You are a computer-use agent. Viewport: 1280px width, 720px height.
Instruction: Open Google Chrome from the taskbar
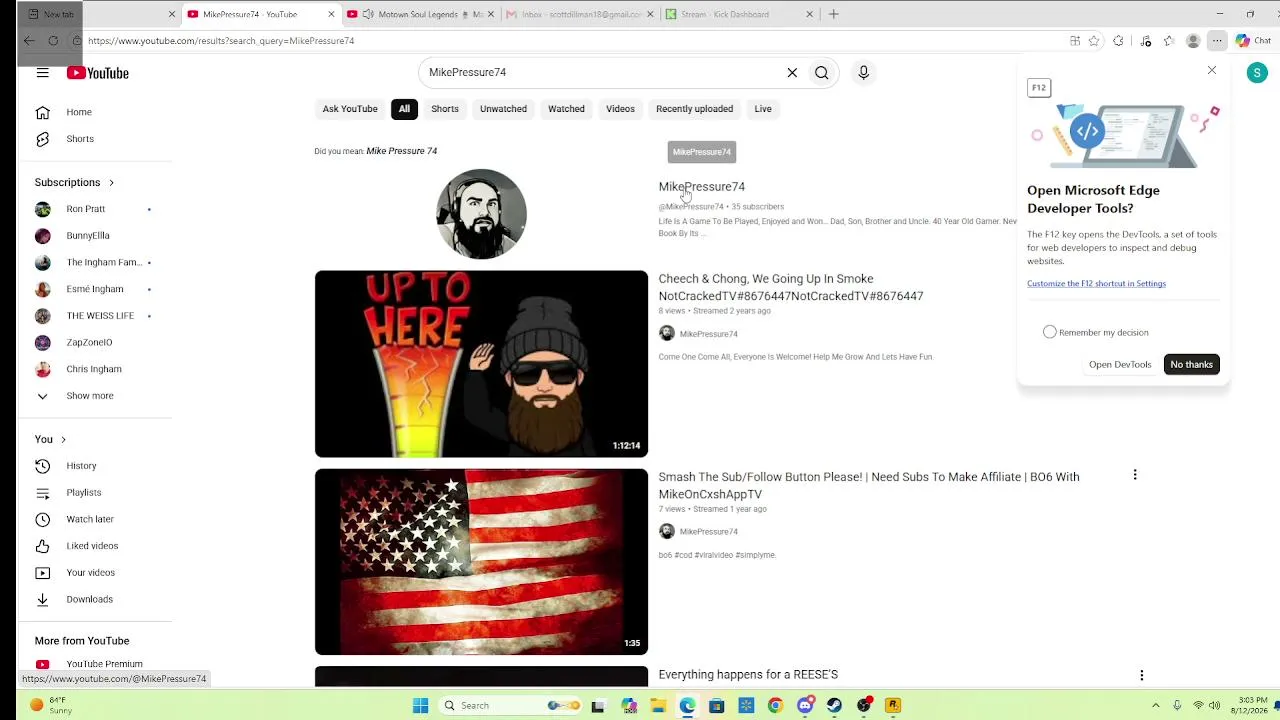775,706
